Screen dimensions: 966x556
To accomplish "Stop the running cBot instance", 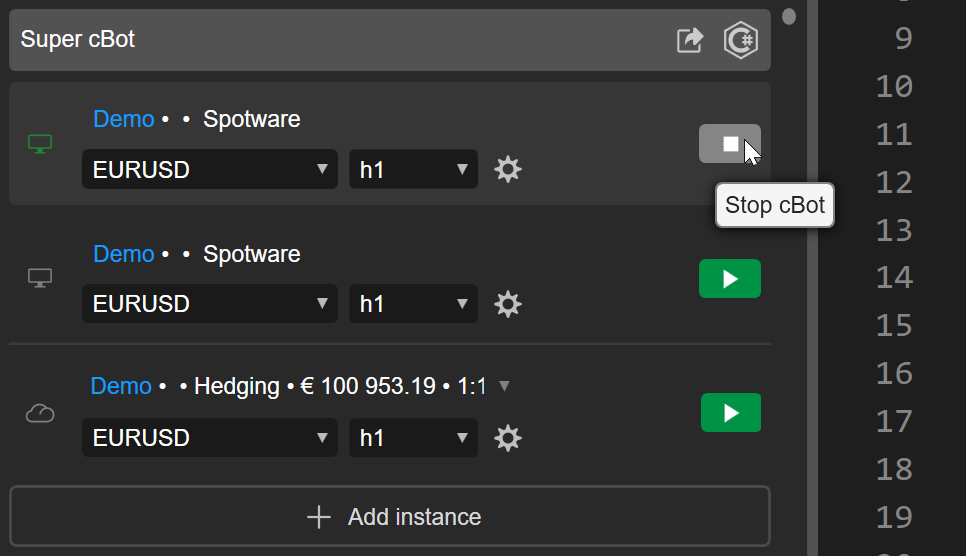I will pos(729,144).
